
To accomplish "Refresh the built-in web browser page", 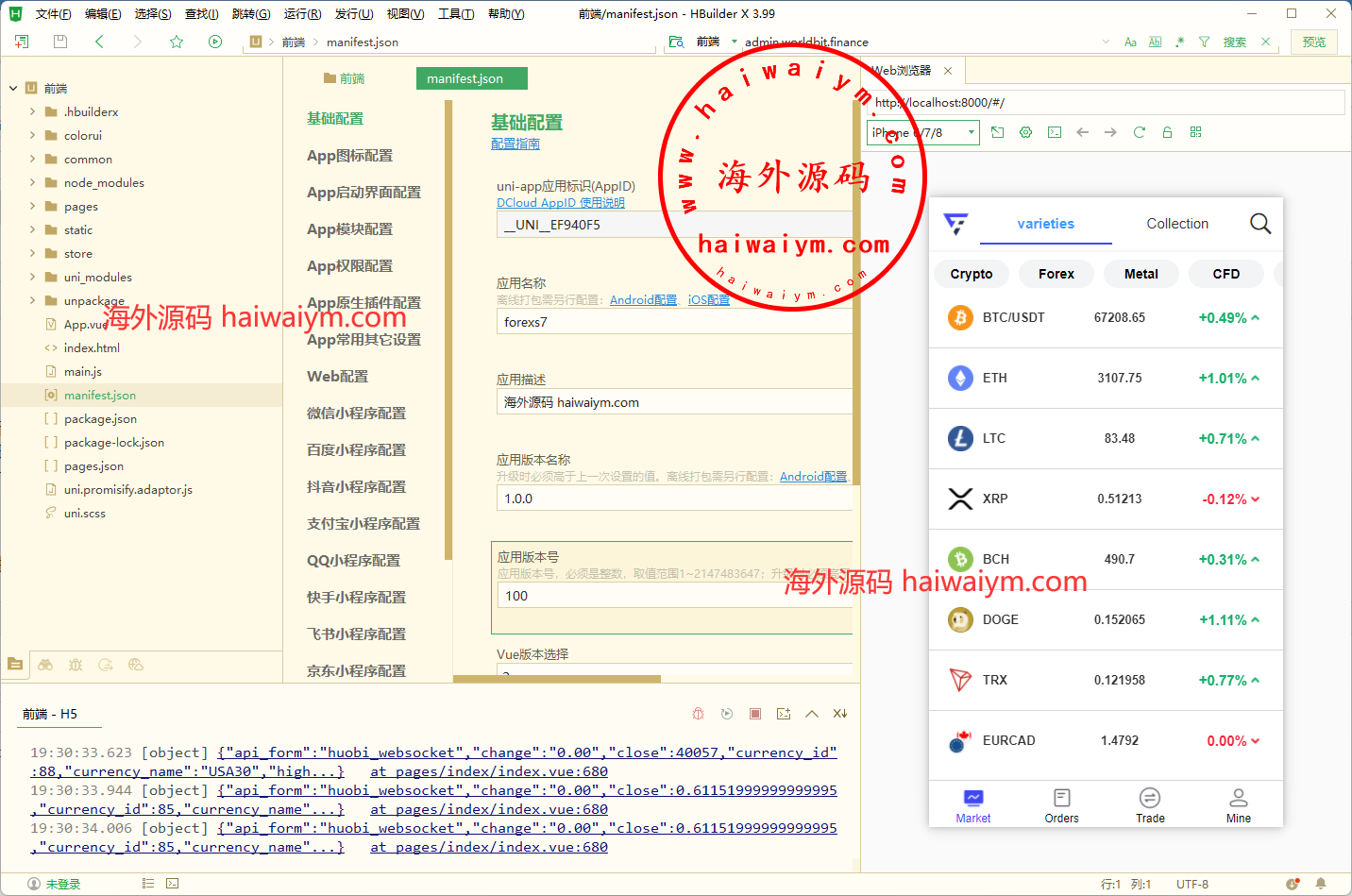I will 1139,132.
